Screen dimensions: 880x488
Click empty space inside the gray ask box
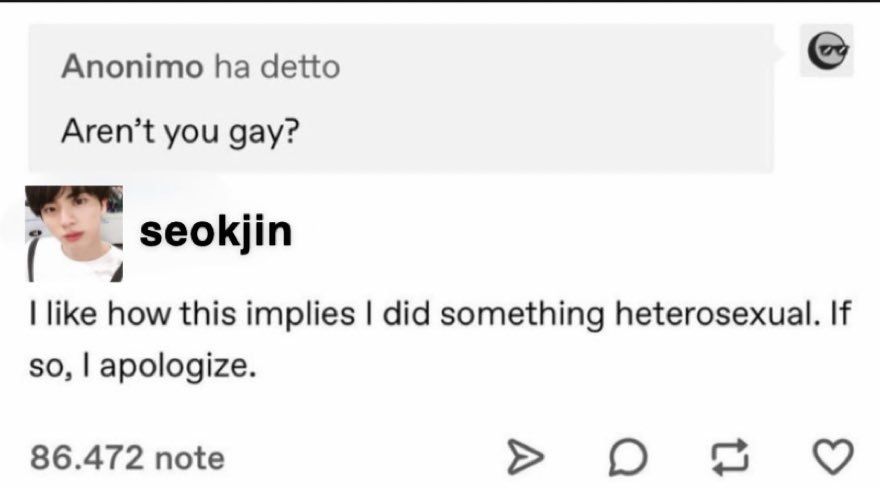[550, 110]
